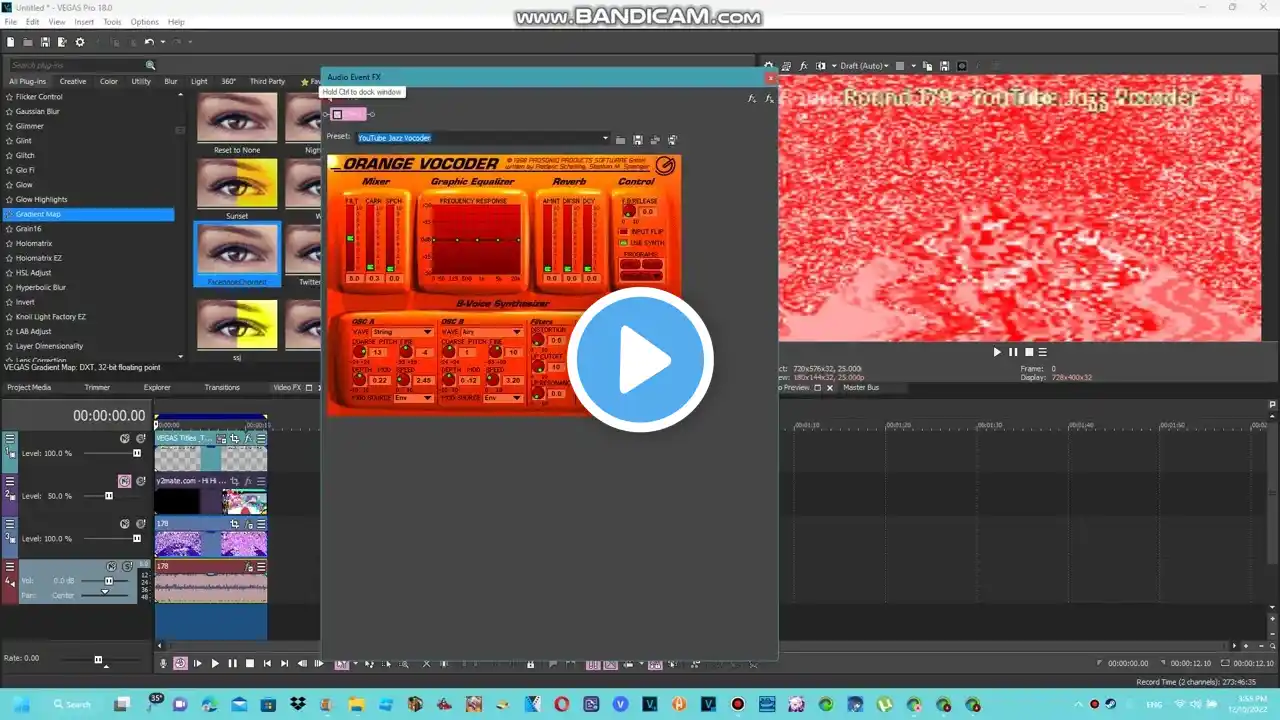Click the big blue play overlay button

[641, 360]
